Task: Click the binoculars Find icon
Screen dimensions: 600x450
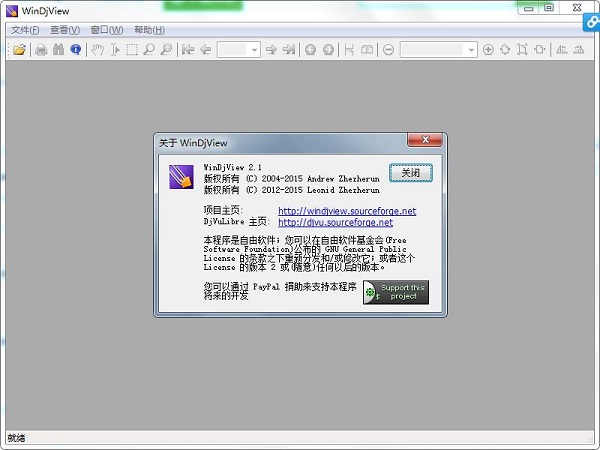Action: click(59, 49)
